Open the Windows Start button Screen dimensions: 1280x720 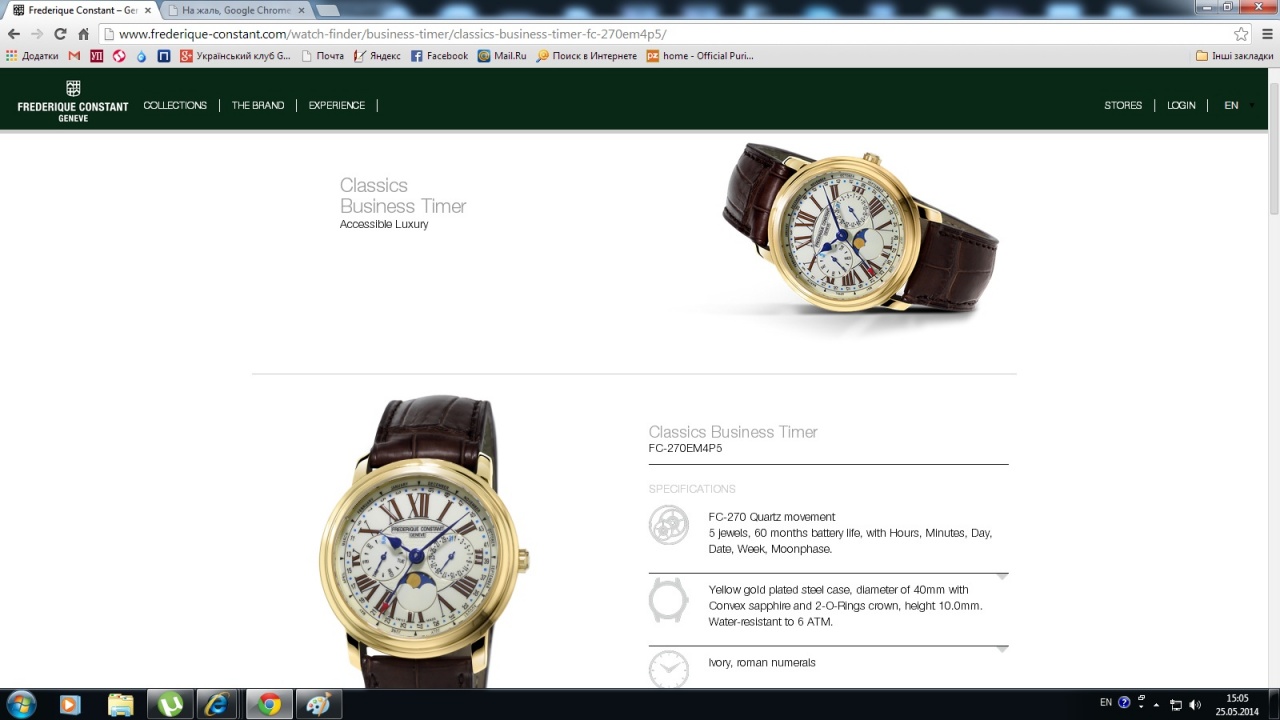[21, 704]
